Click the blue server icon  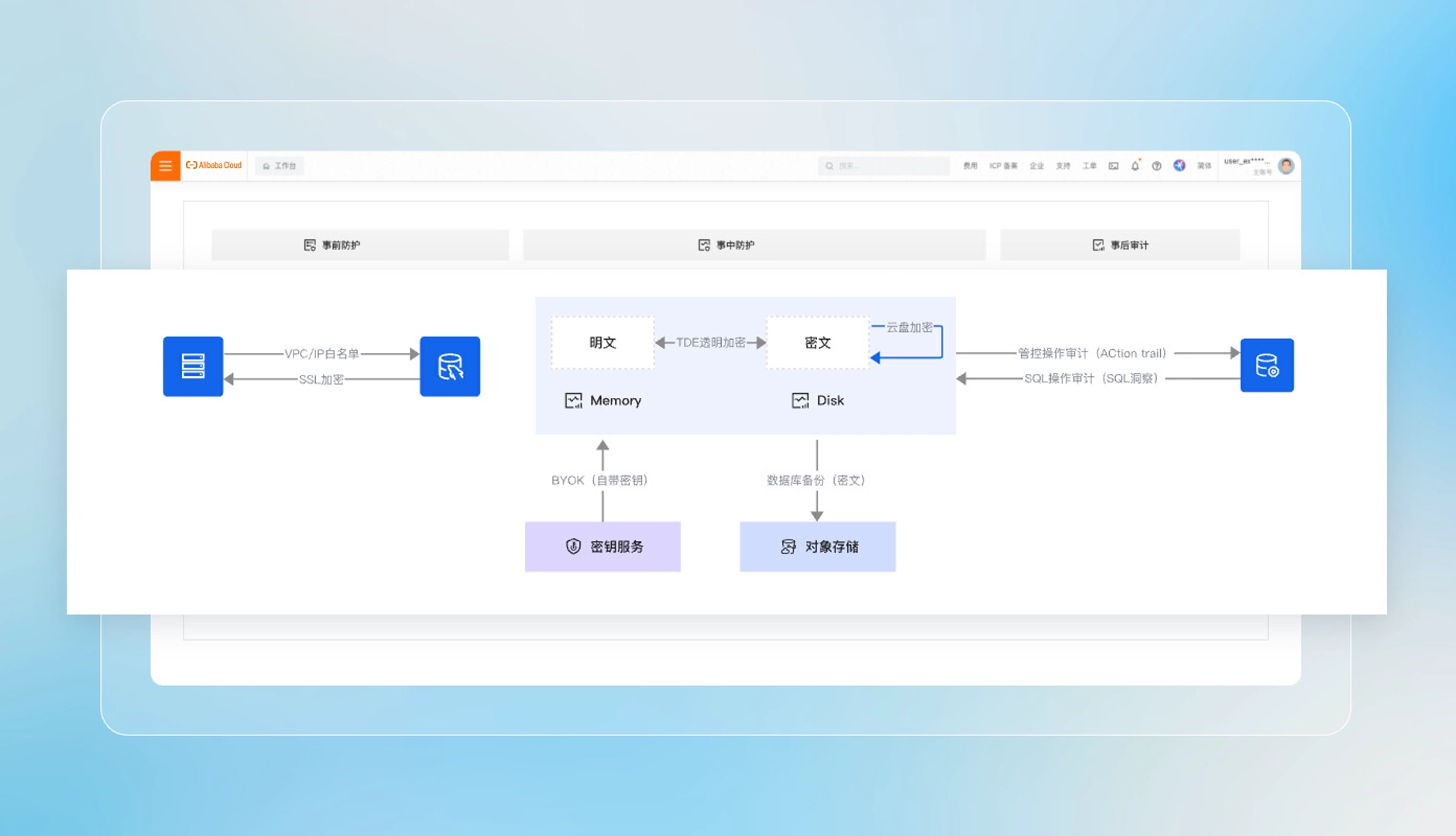click(193, 366)
